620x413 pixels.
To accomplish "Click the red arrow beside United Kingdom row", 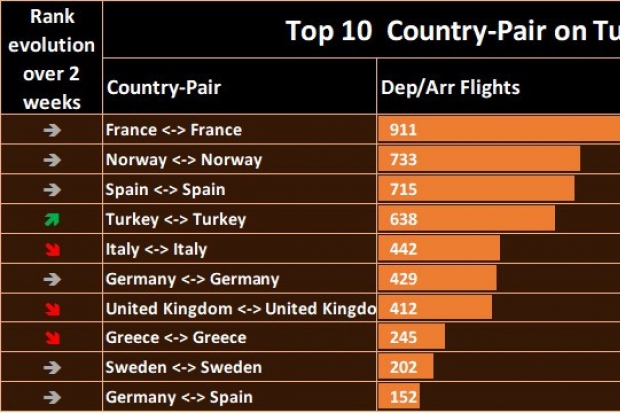I will point(52,309).
